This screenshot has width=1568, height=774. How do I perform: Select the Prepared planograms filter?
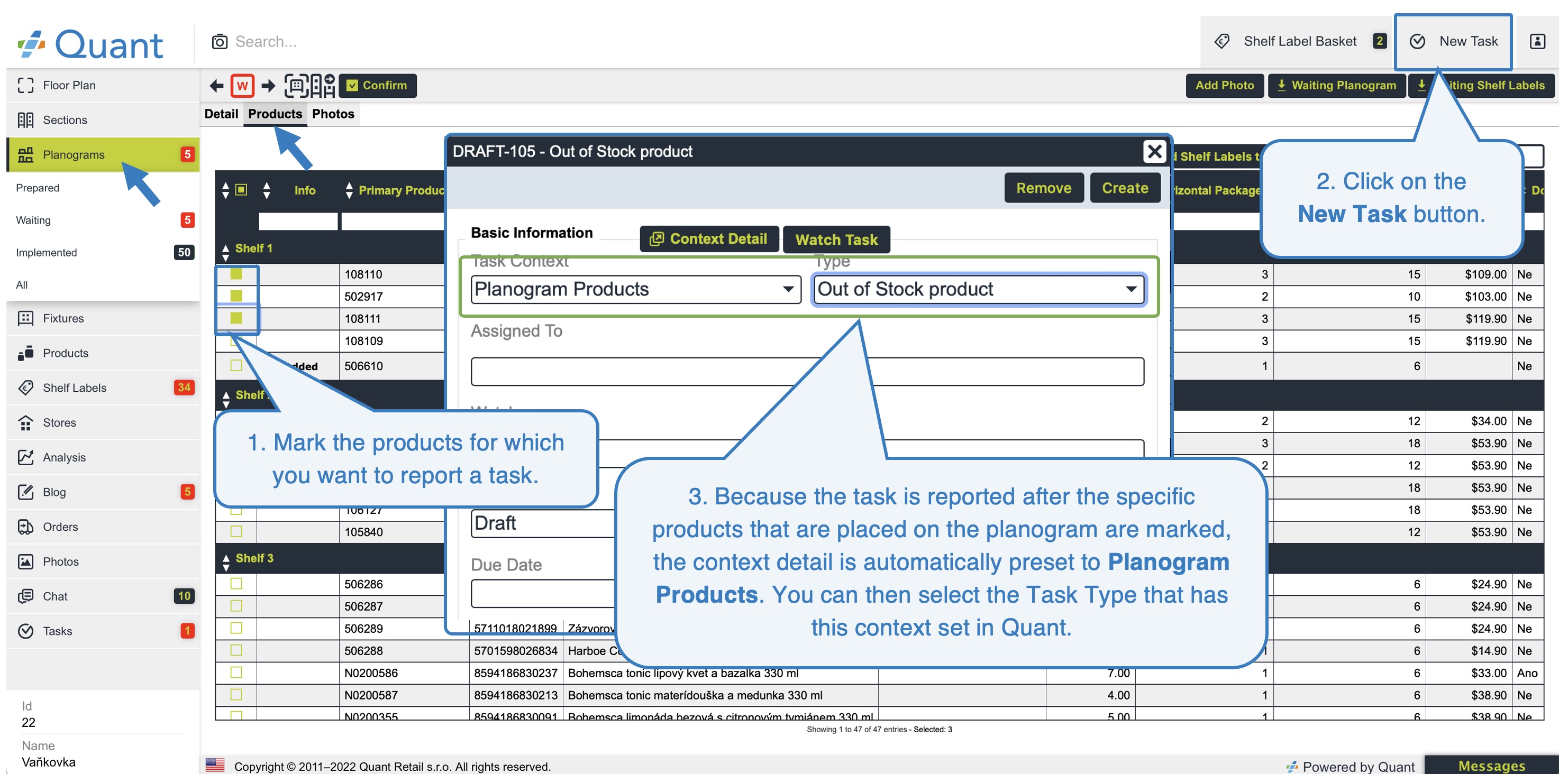tap(102, 188)
